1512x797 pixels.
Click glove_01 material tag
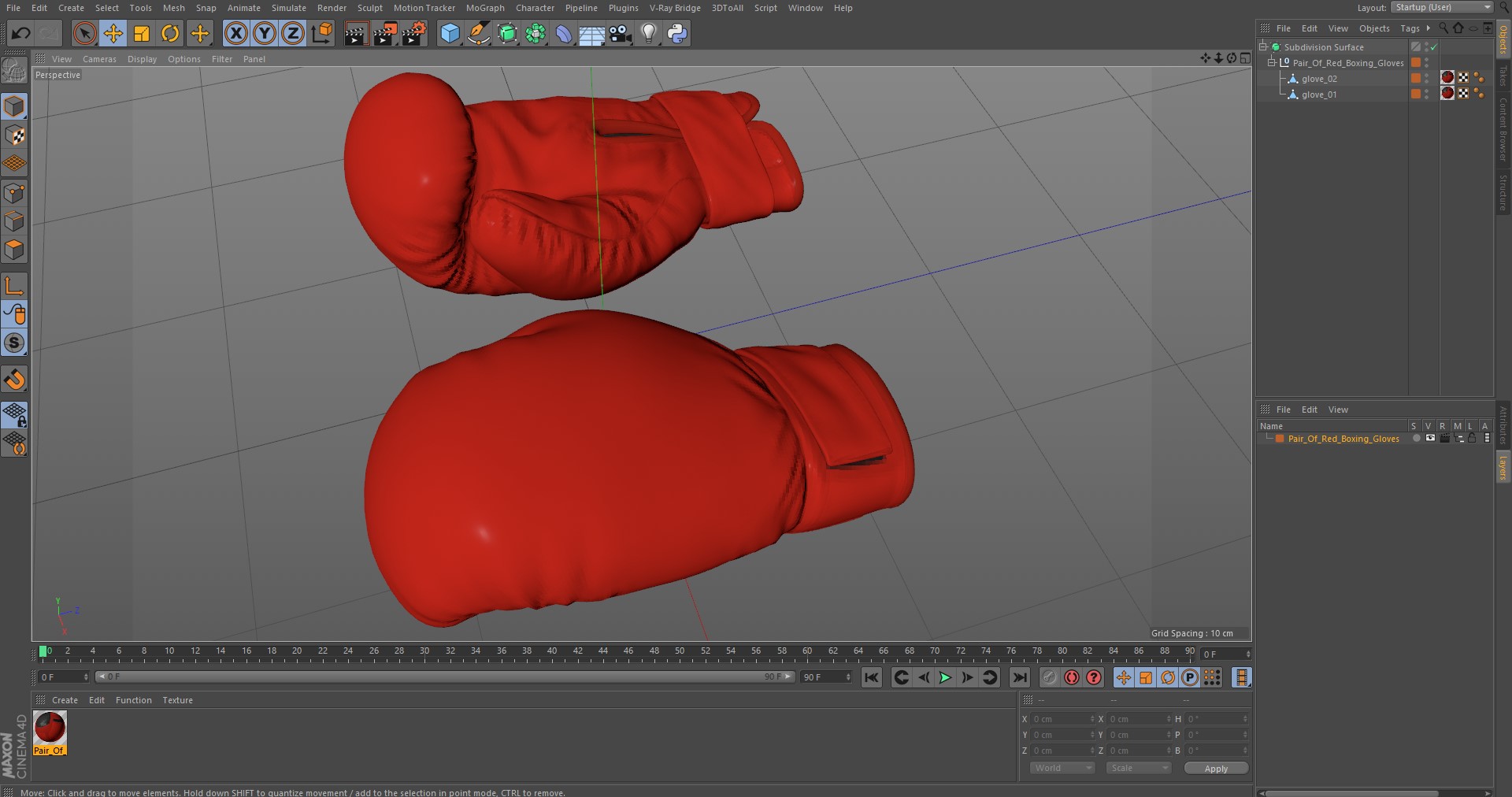[x=1447, y=93]
